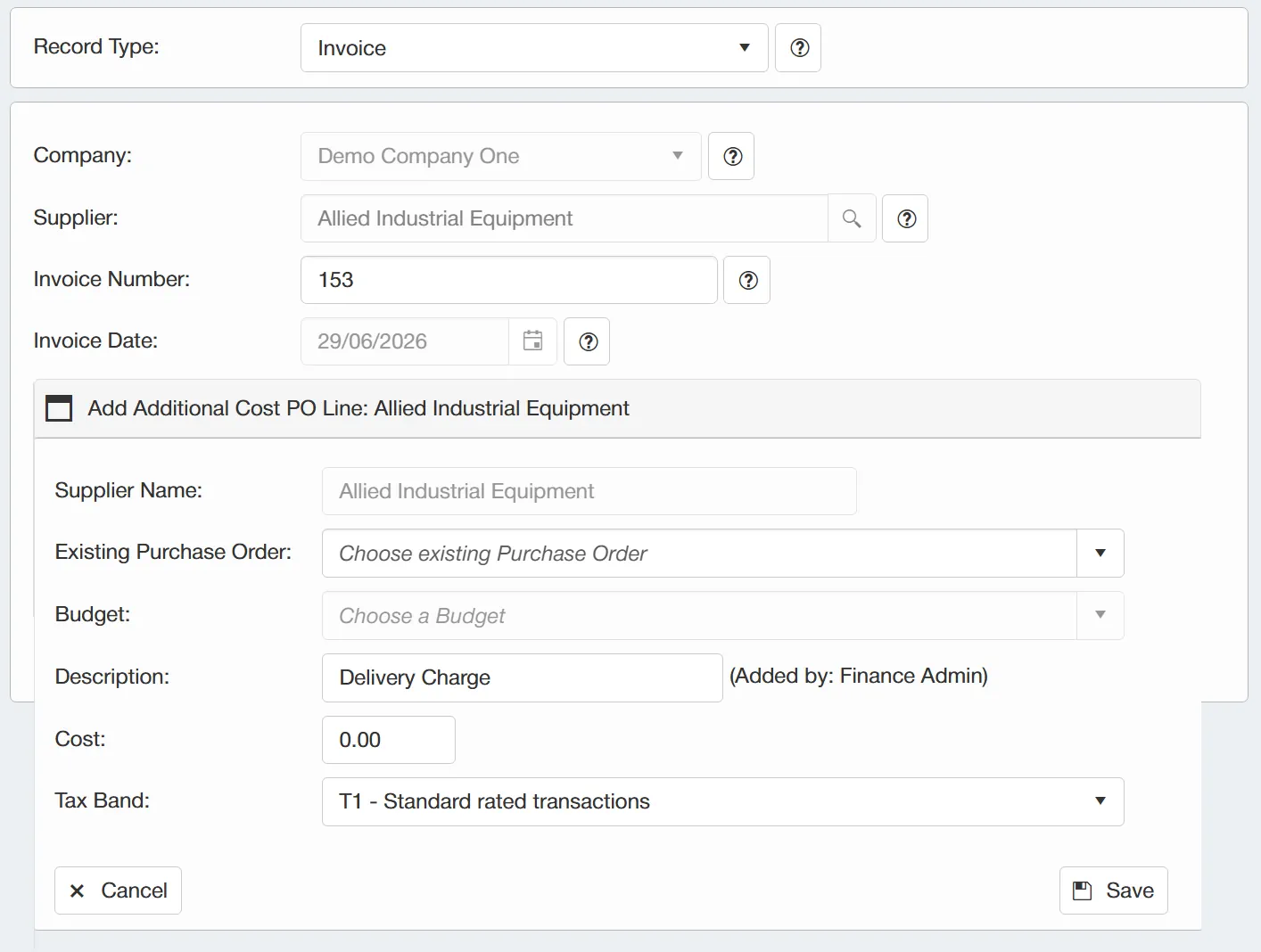
Task: Click the Cost input field
Action: [389, 740]
